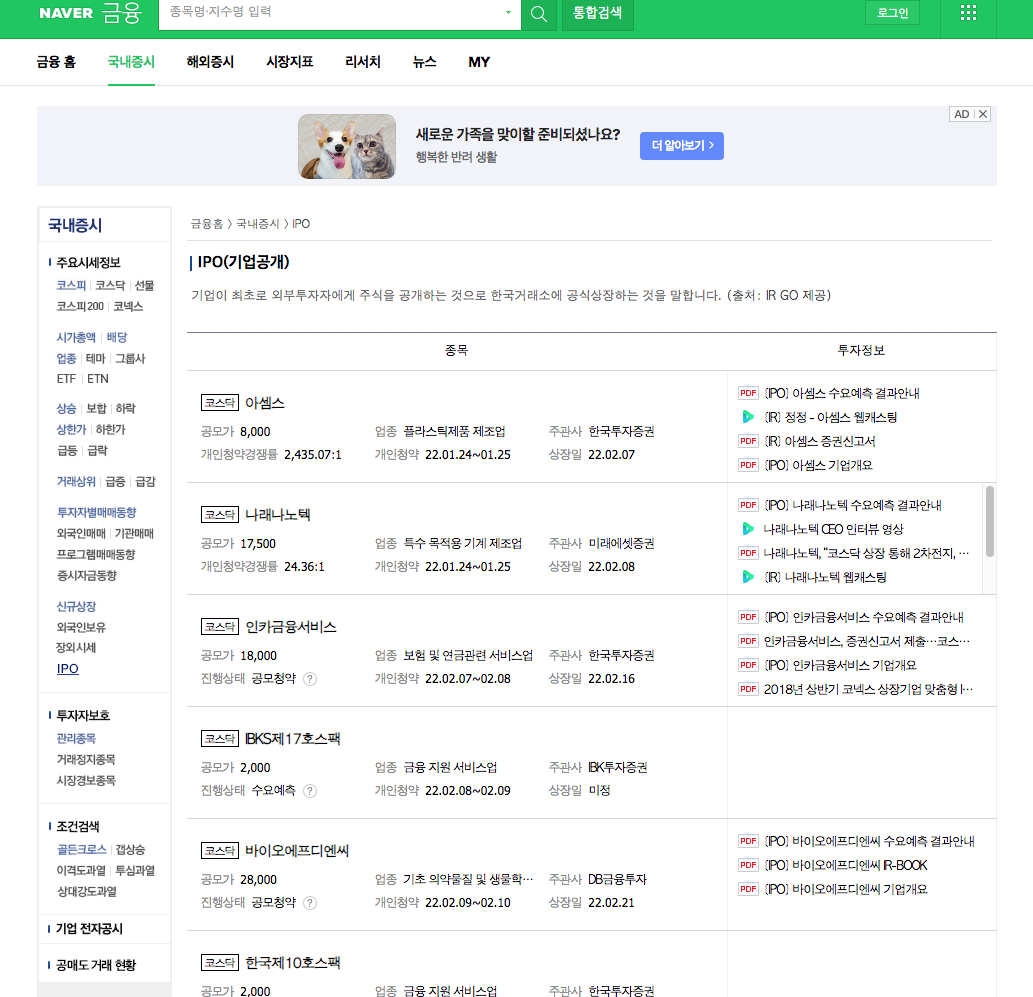Play 정정 - 아셈스 웹캐스팅 video icon

pyautogui.click(x=748, y=417)
